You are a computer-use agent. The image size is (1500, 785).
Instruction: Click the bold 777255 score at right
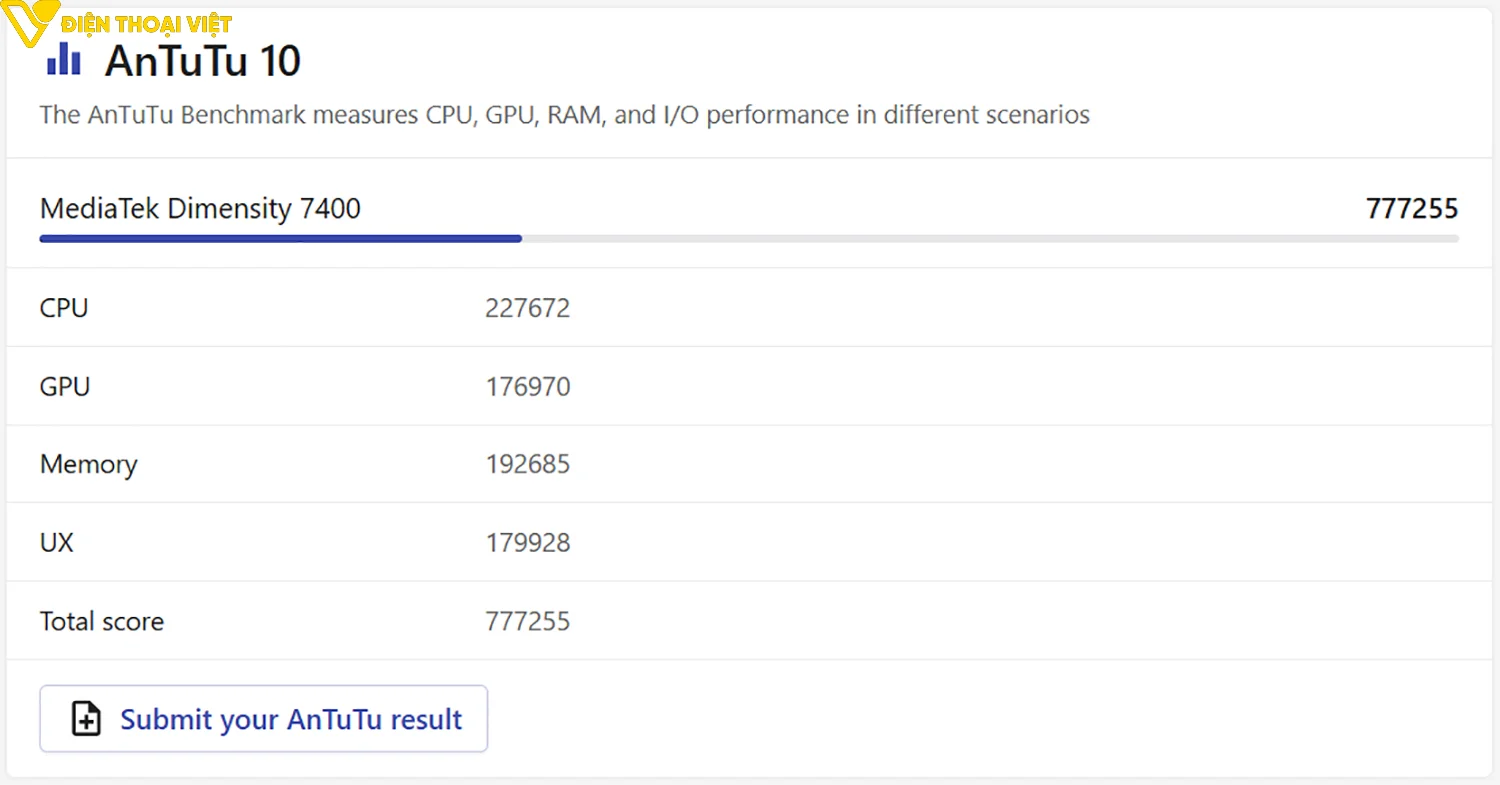click(1411, 209)
